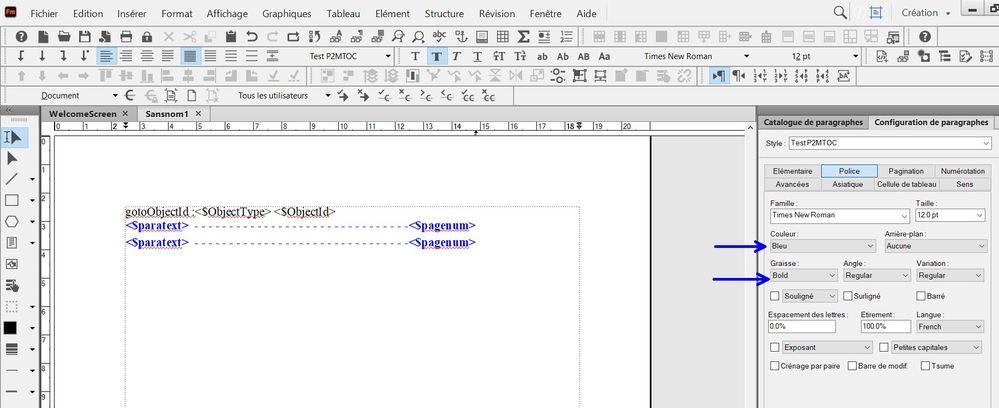
Task: Click the Find magnifier icon in the toolbar
Action: (419, 36)
